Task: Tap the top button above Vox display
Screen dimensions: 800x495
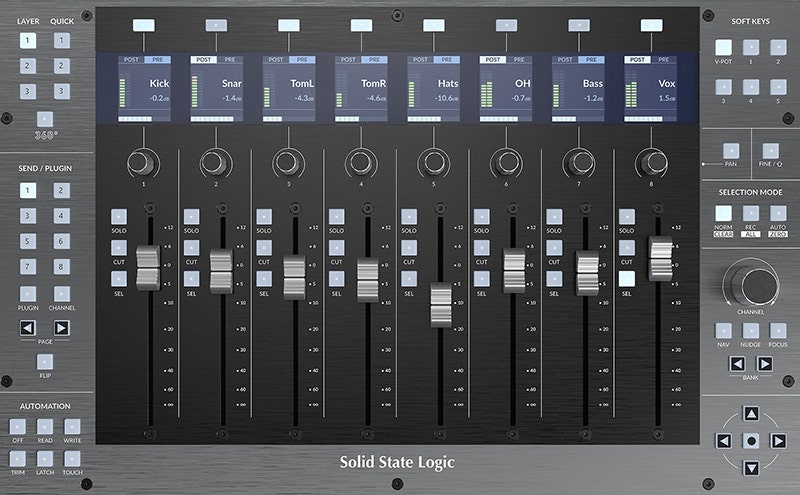Action: click(x=652, y=26)
